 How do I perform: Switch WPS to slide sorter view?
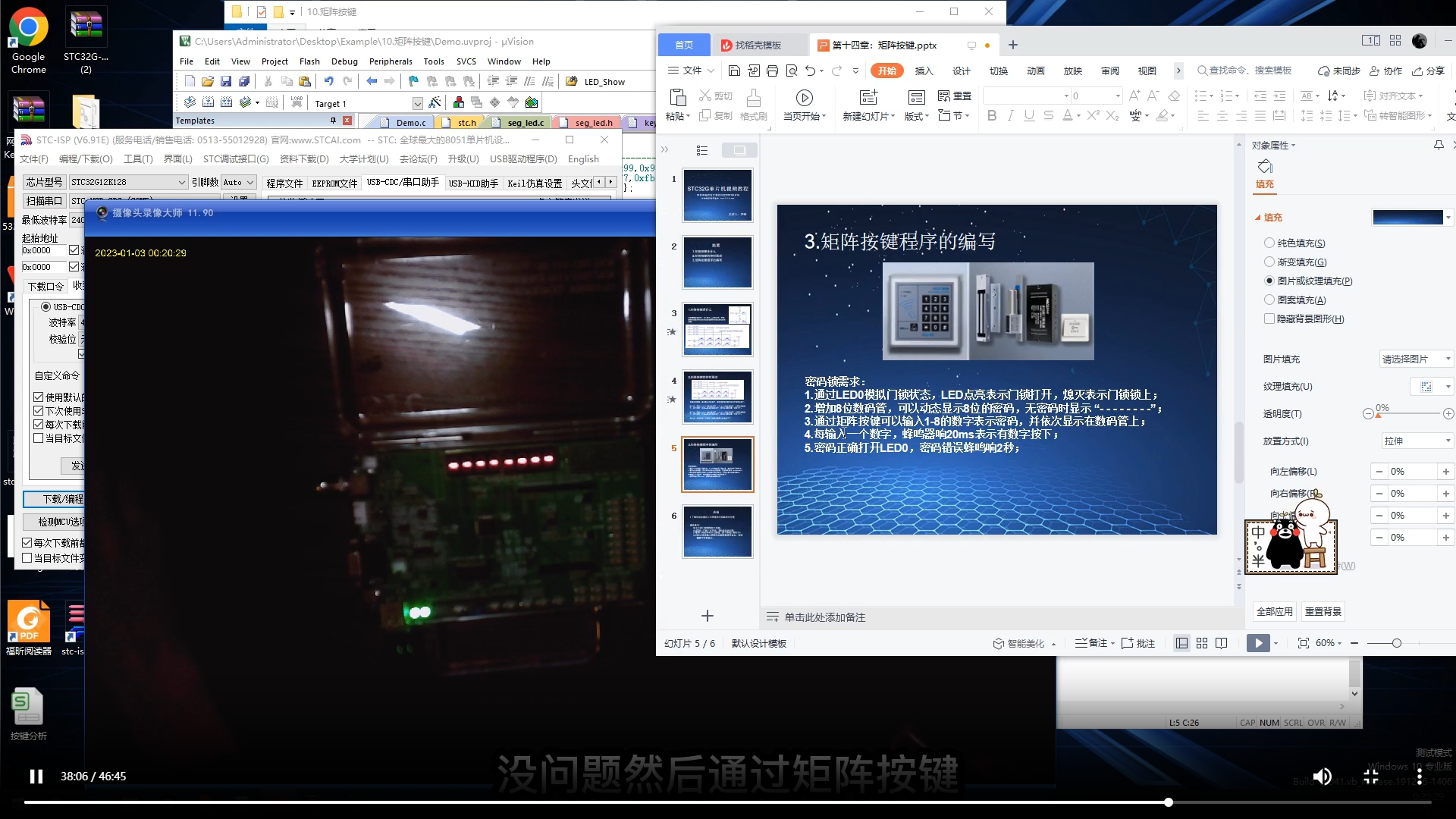(x=1202, y=643)
